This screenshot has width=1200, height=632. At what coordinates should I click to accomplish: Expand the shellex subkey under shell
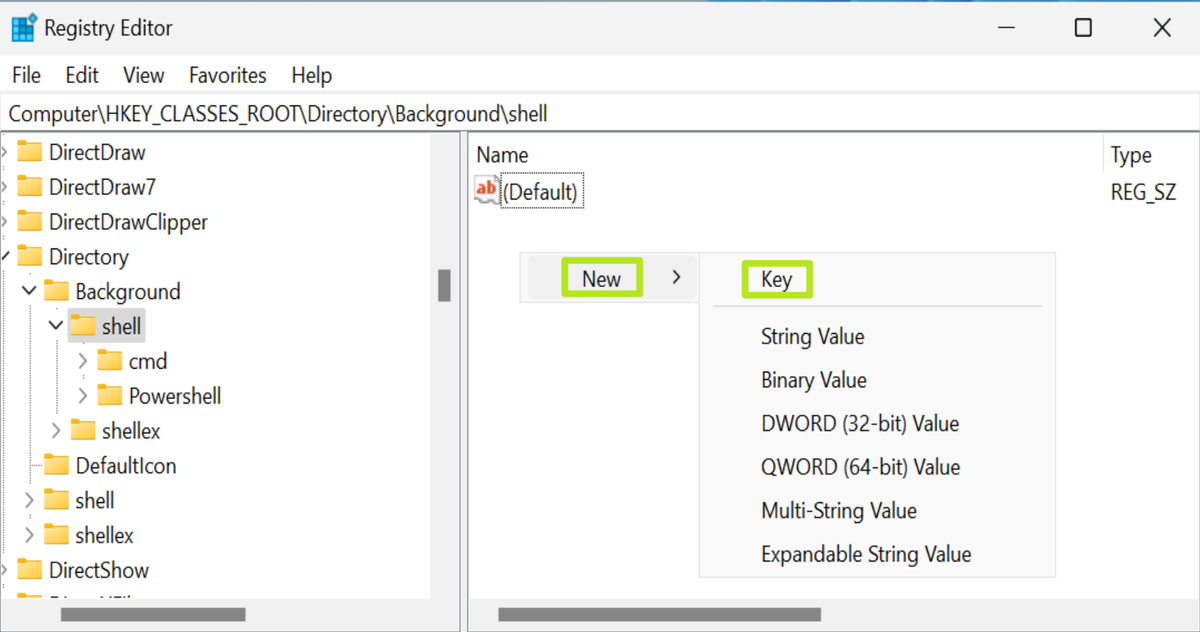coord(57,430)
